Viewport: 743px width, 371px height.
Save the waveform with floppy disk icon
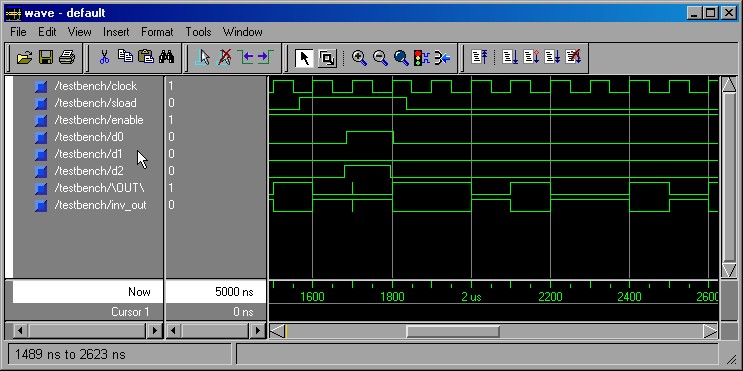(45, 58)
